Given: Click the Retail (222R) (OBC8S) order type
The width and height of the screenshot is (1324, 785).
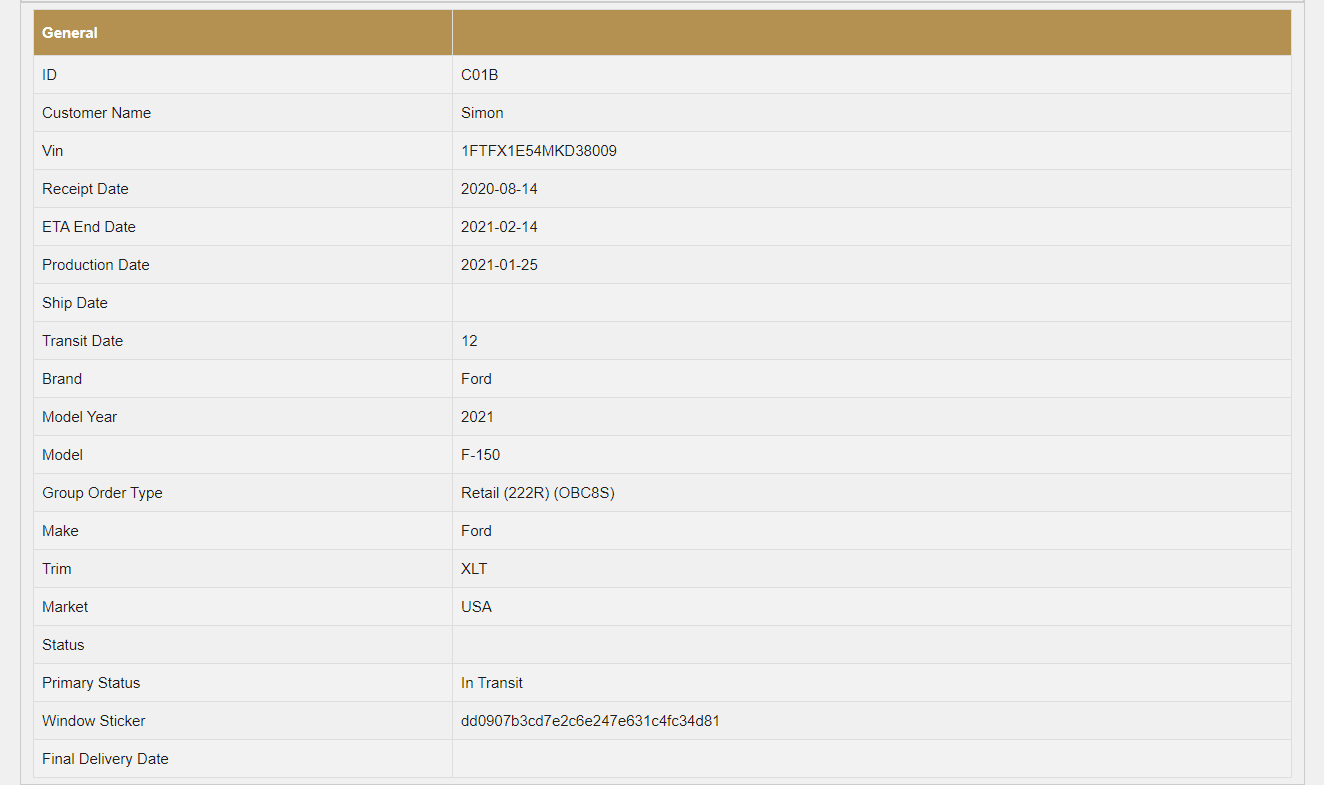Looking at the screenshot, I should click(x=537, y=493).
